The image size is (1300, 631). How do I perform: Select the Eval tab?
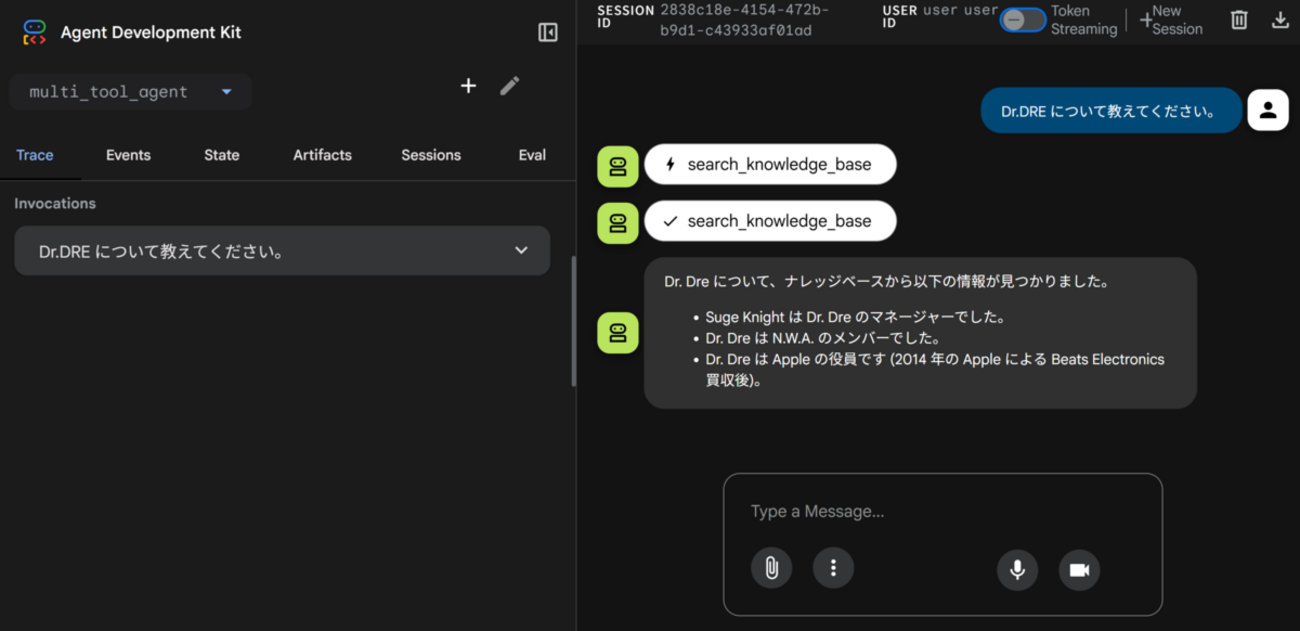point(532,155)
